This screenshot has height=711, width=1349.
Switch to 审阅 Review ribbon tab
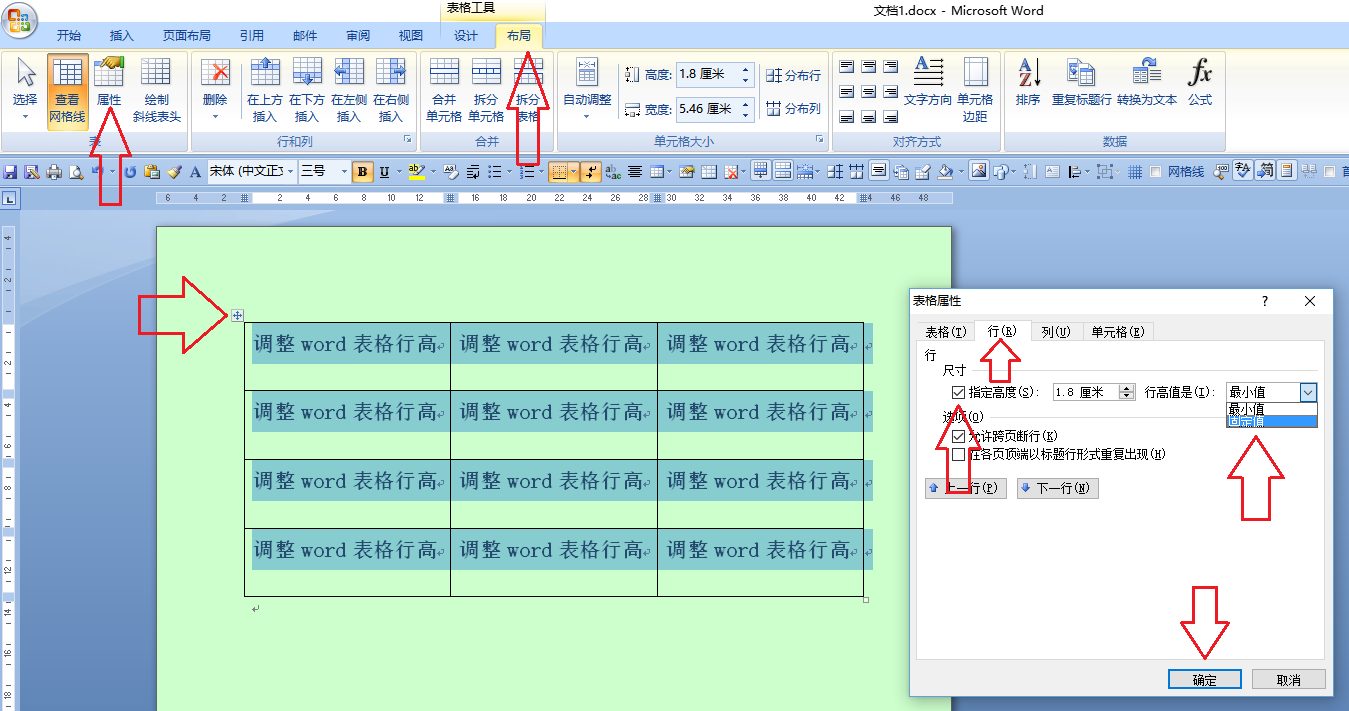pos(358,36)
